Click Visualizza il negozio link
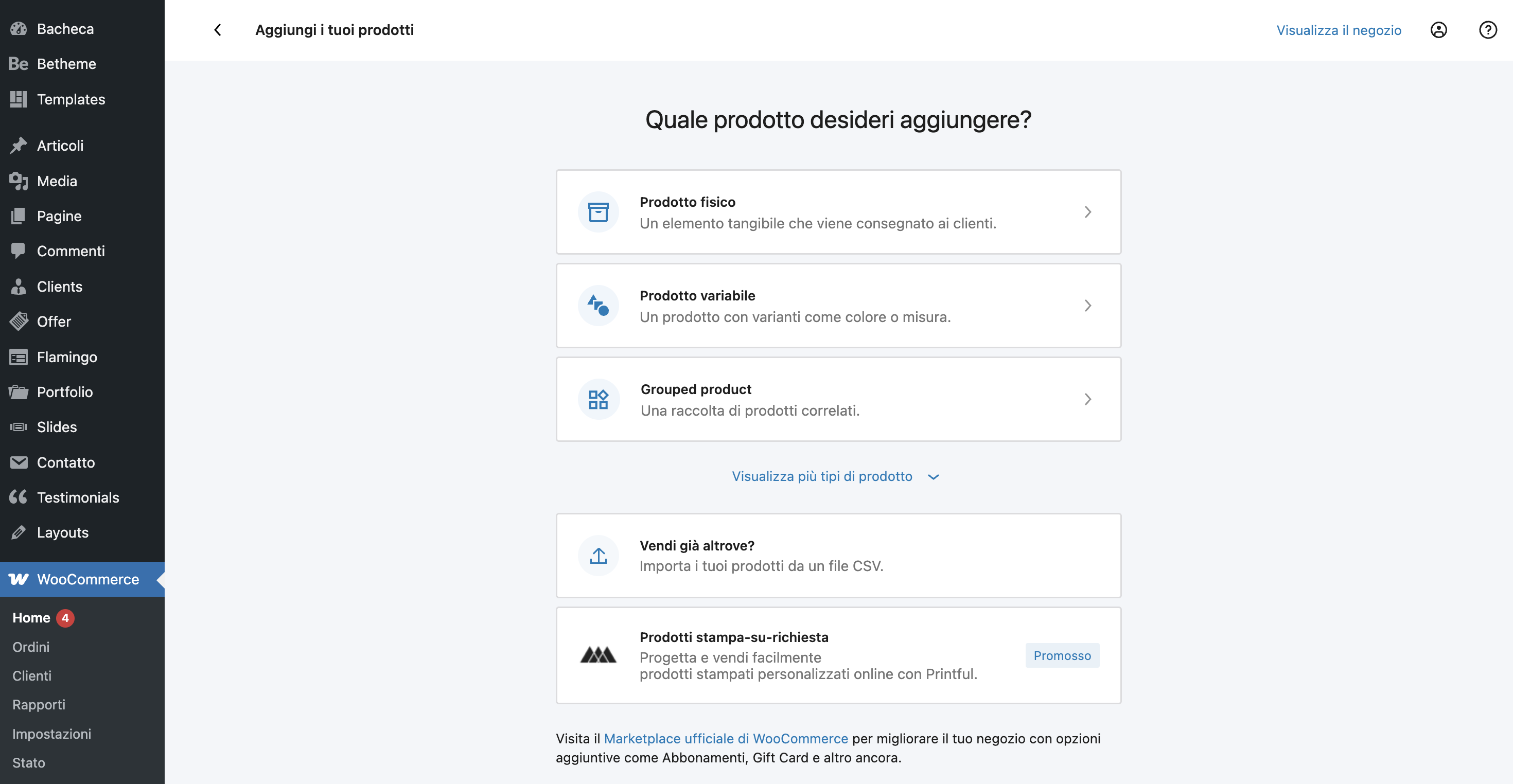Image resolution: width=1513 pixels, height=784 pixels. pyautogui.click(x=1339, y=30)
